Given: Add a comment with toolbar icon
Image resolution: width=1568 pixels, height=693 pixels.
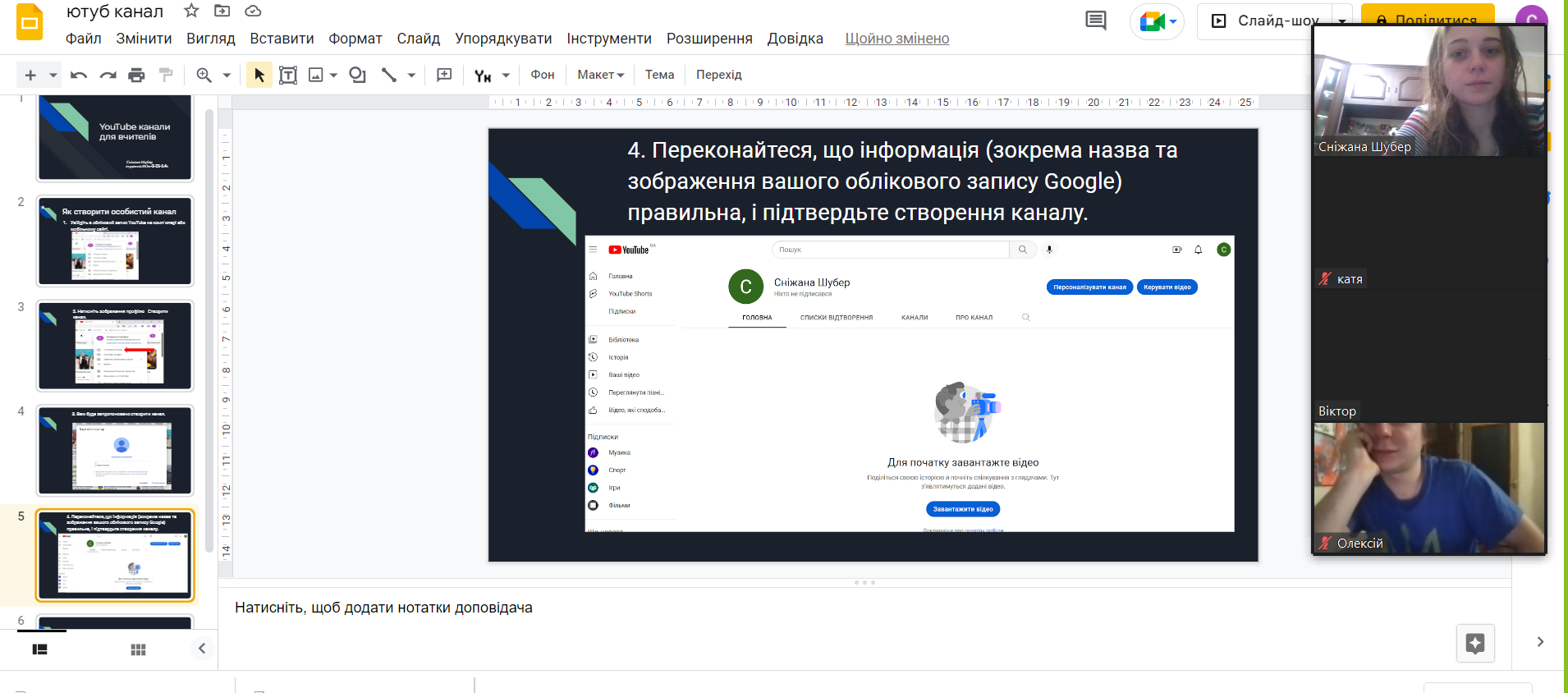Looking at the screenshot, I should click(444, 76).
